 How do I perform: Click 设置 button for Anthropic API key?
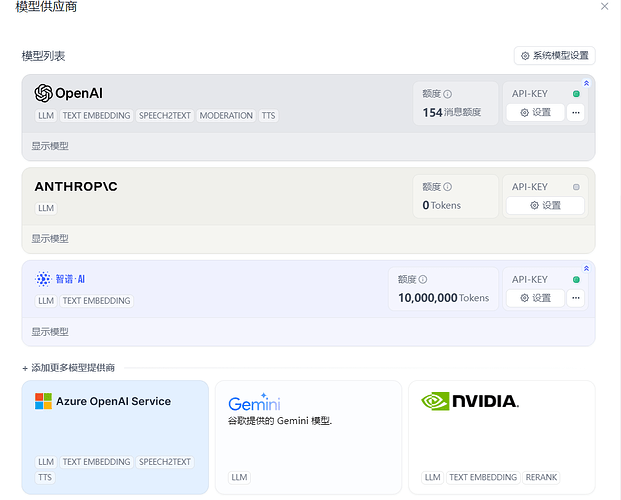[x=545, y=205]
